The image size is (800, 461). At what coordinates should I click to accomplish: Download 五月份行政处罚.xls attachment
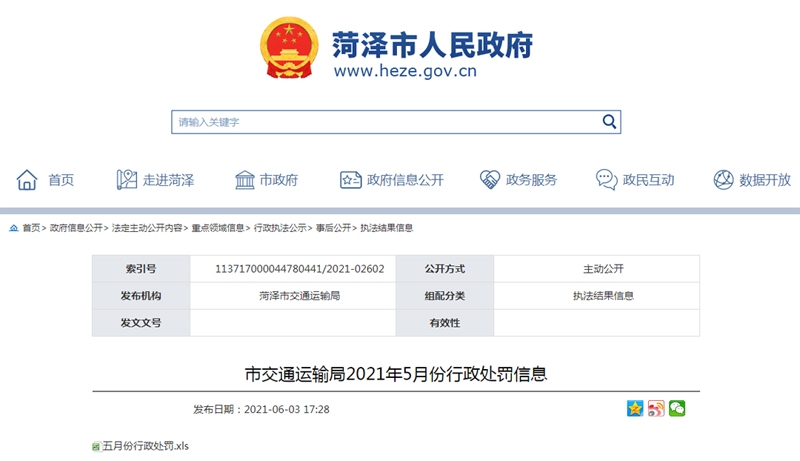(x=145, y=446)
